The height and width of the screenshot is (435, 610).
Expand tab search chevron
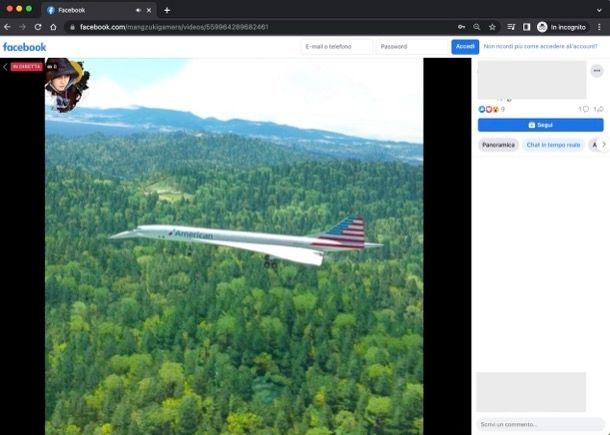tap(599, 11)
